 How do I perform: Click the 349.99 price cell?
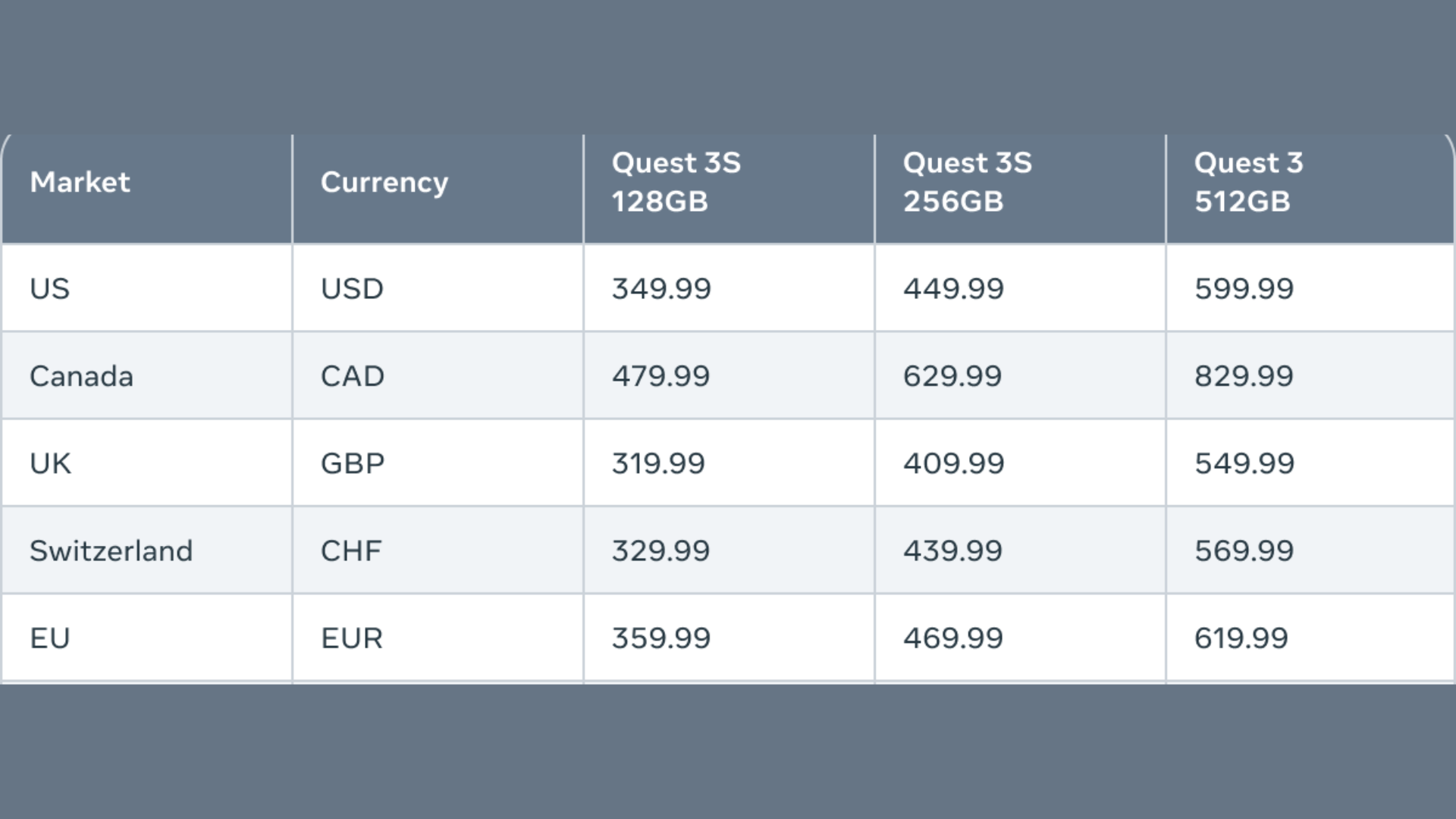[662, 289]
